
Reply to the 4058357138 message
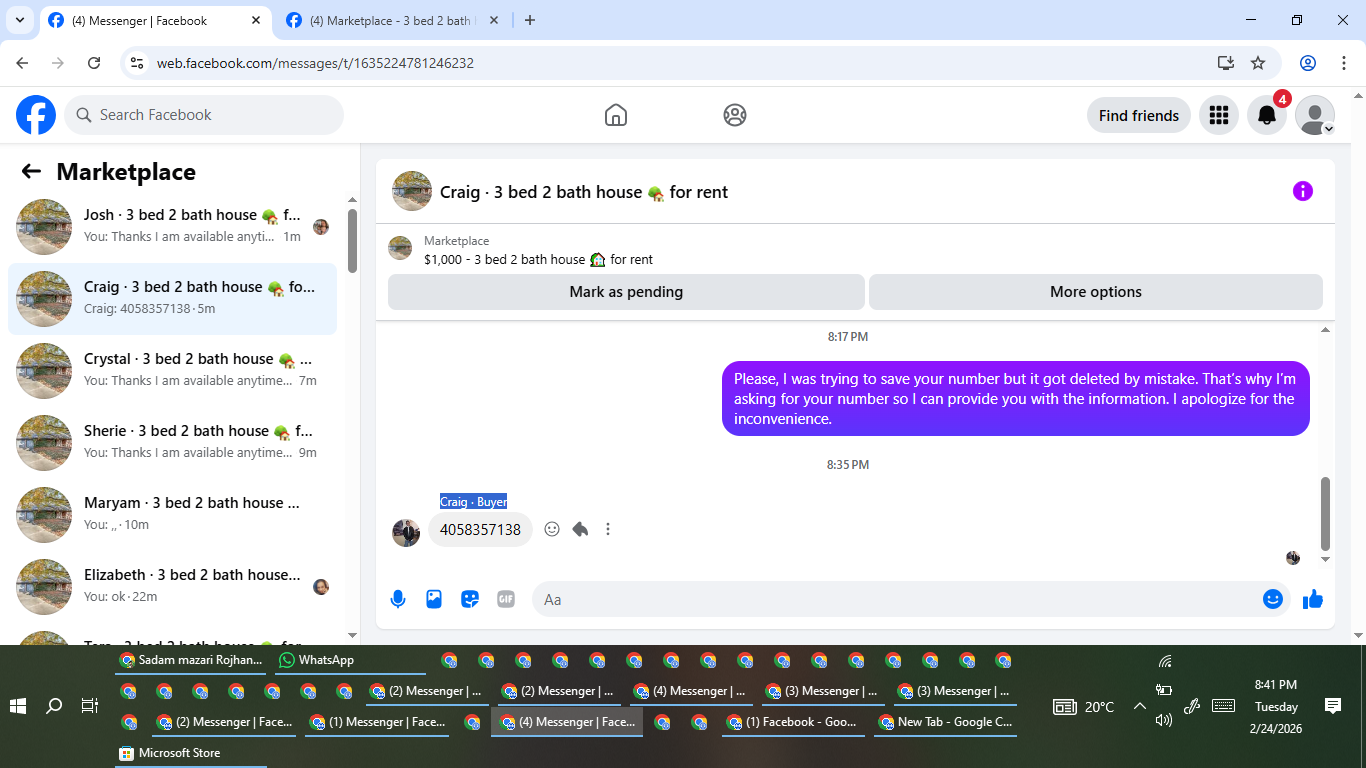coord(580,529)
